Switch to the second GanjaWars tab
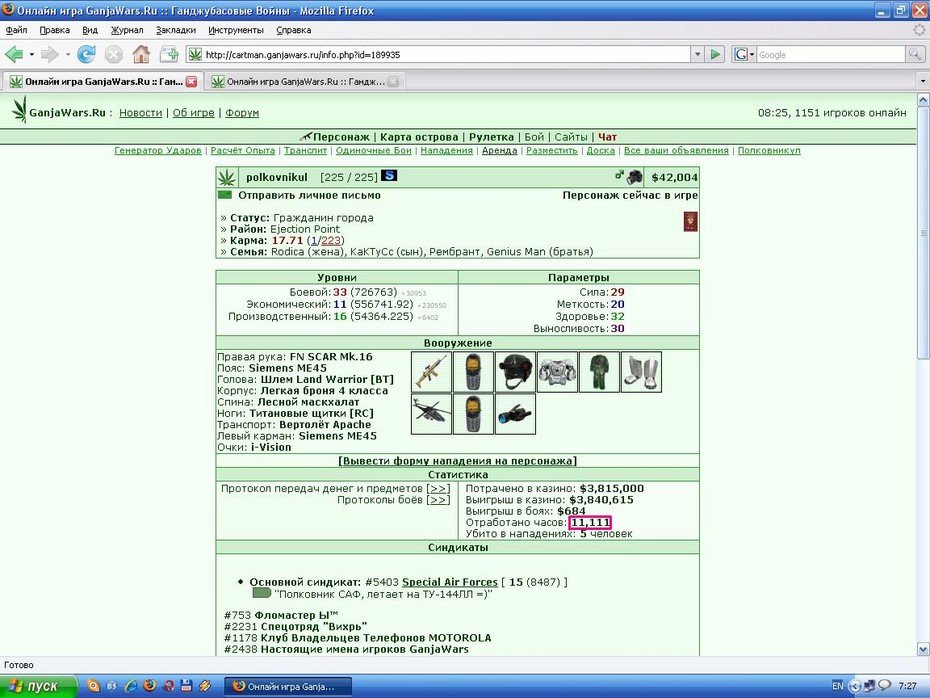The width and height of the screenshot is (930, 698). pyautogui.click(x=304, y=81)
